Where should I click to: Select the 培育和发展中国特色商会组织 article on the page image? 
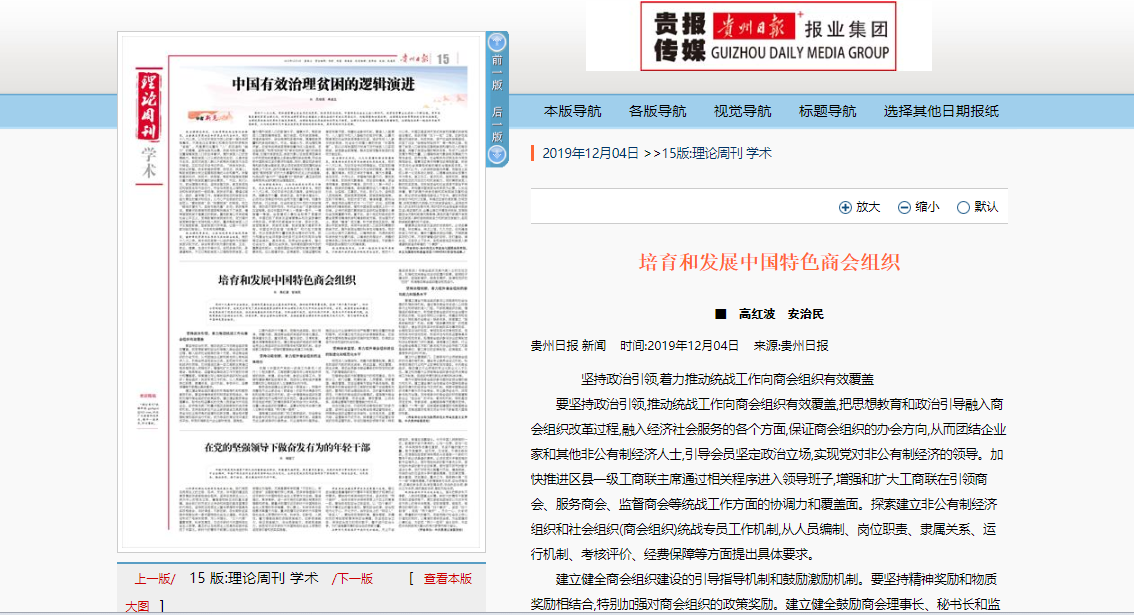[287, 279]
